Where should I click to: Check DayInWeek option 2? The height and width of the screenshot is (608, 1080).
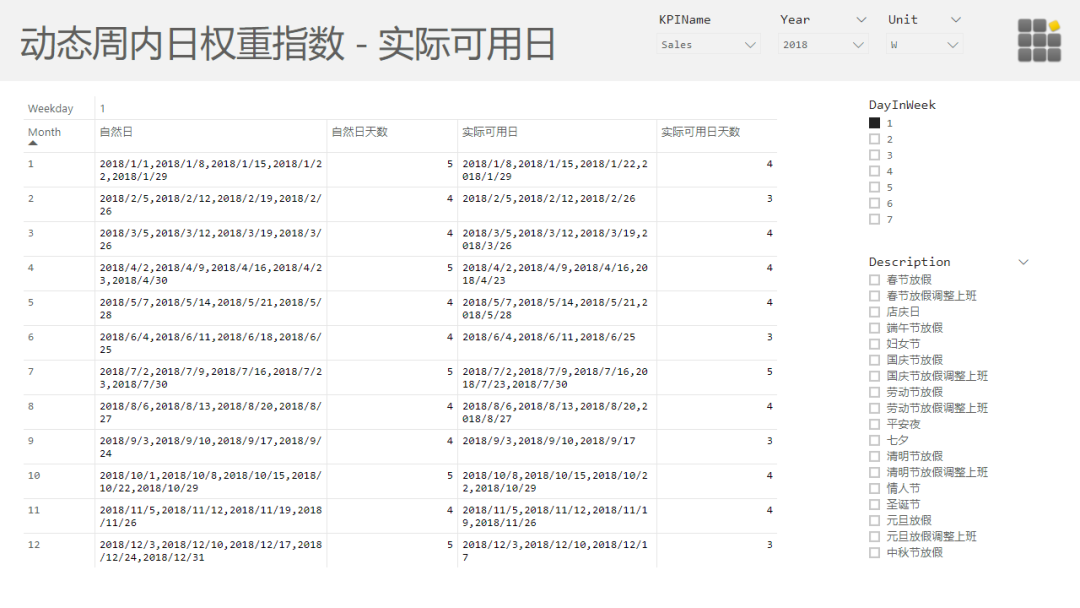tap(875, 139)
